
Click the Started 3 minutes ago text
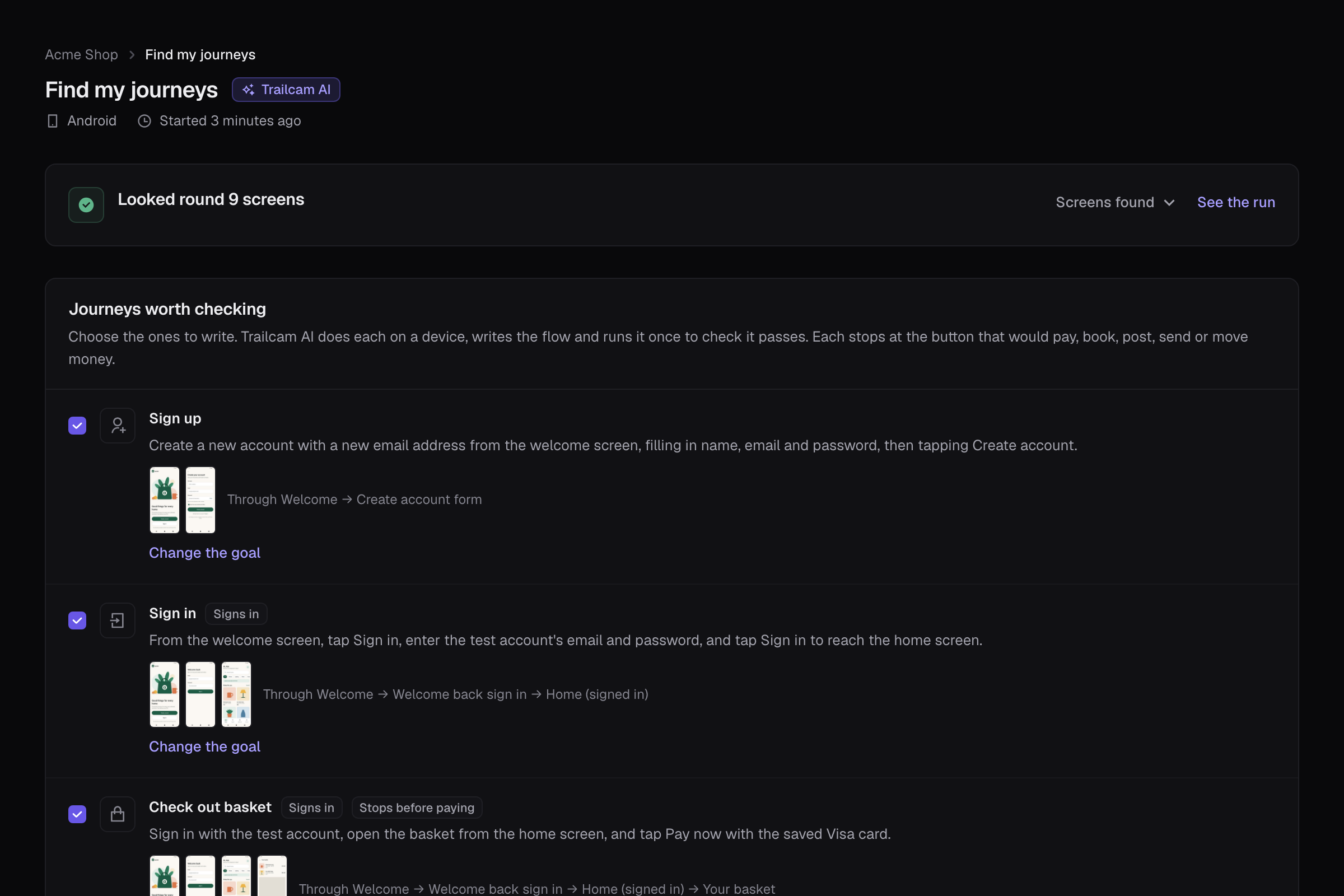(230, 121)
